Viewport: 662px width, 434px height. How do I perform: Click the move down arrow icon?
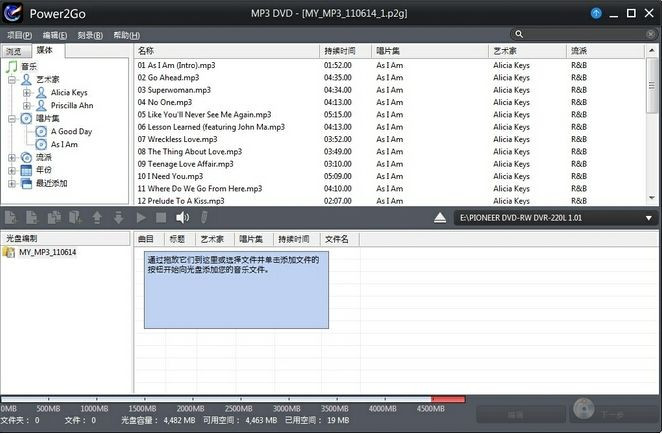119,217
